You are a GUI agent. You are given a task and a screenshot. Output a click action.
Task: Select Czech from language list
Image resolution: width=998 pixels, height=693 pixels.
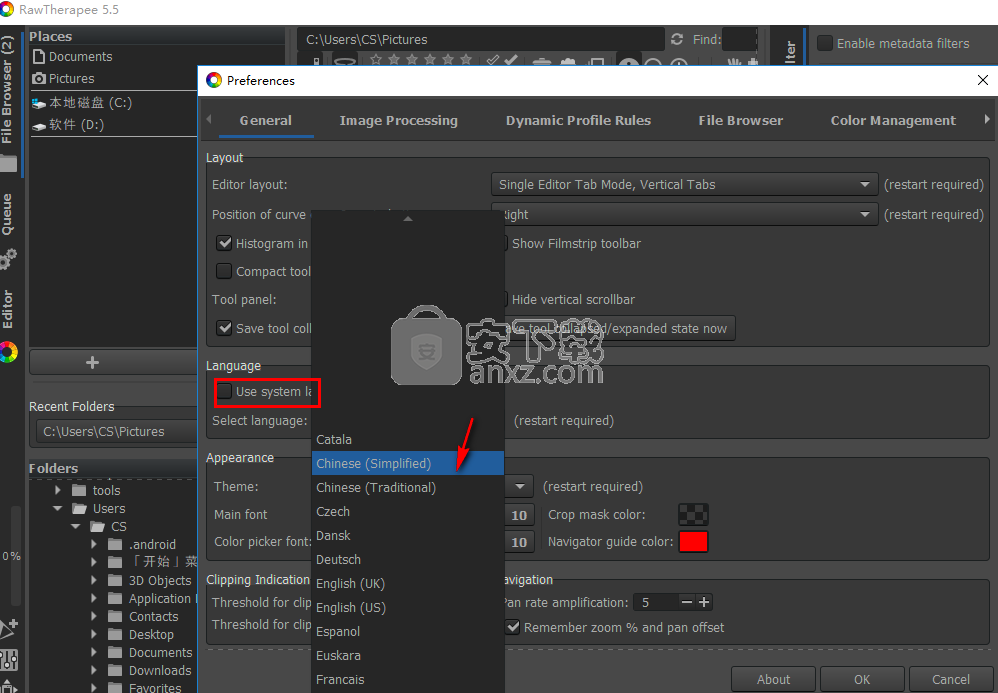coord(408,512)
